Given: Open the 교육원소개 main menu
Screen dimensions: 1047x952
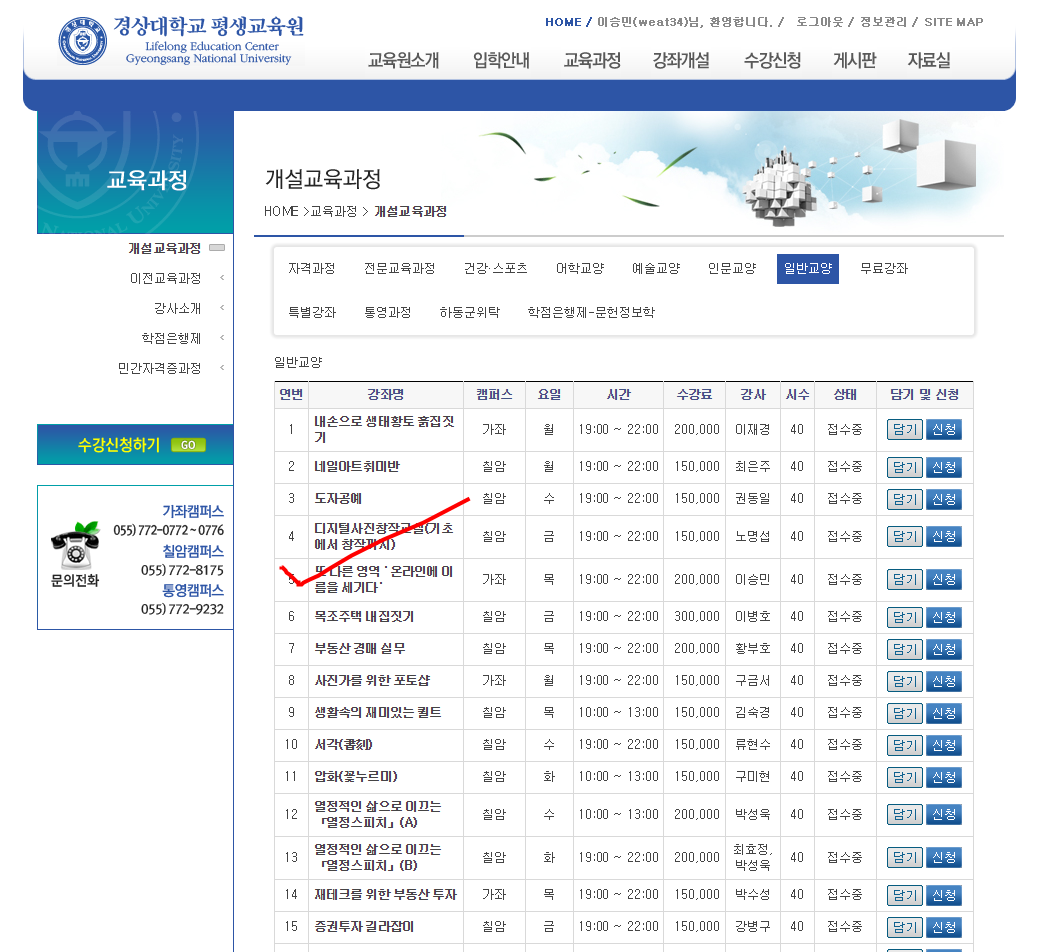Looking at the screenshot, I should click(x=403, y=60).
